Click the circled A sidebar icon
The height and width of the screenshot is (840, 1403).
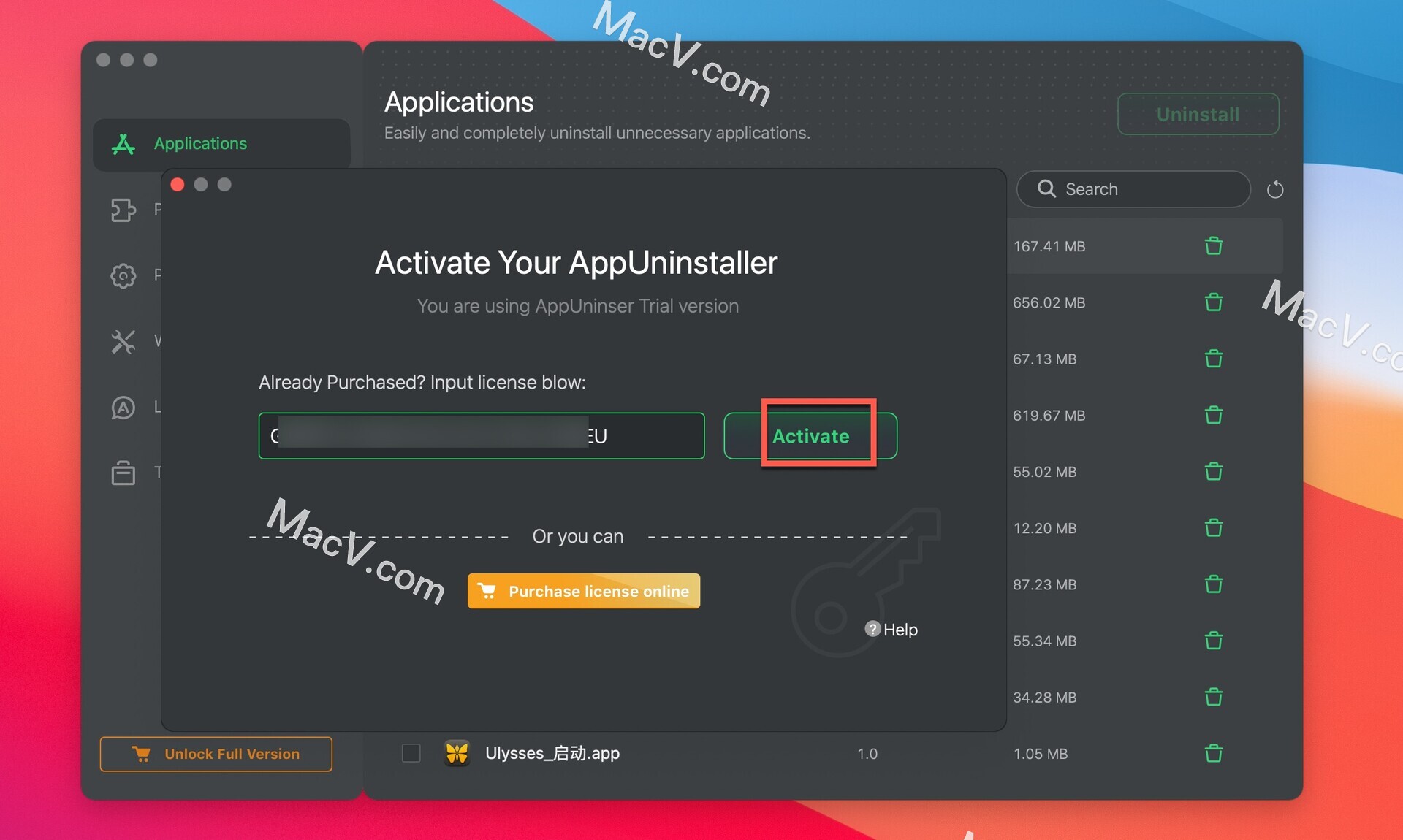[123, 407]
